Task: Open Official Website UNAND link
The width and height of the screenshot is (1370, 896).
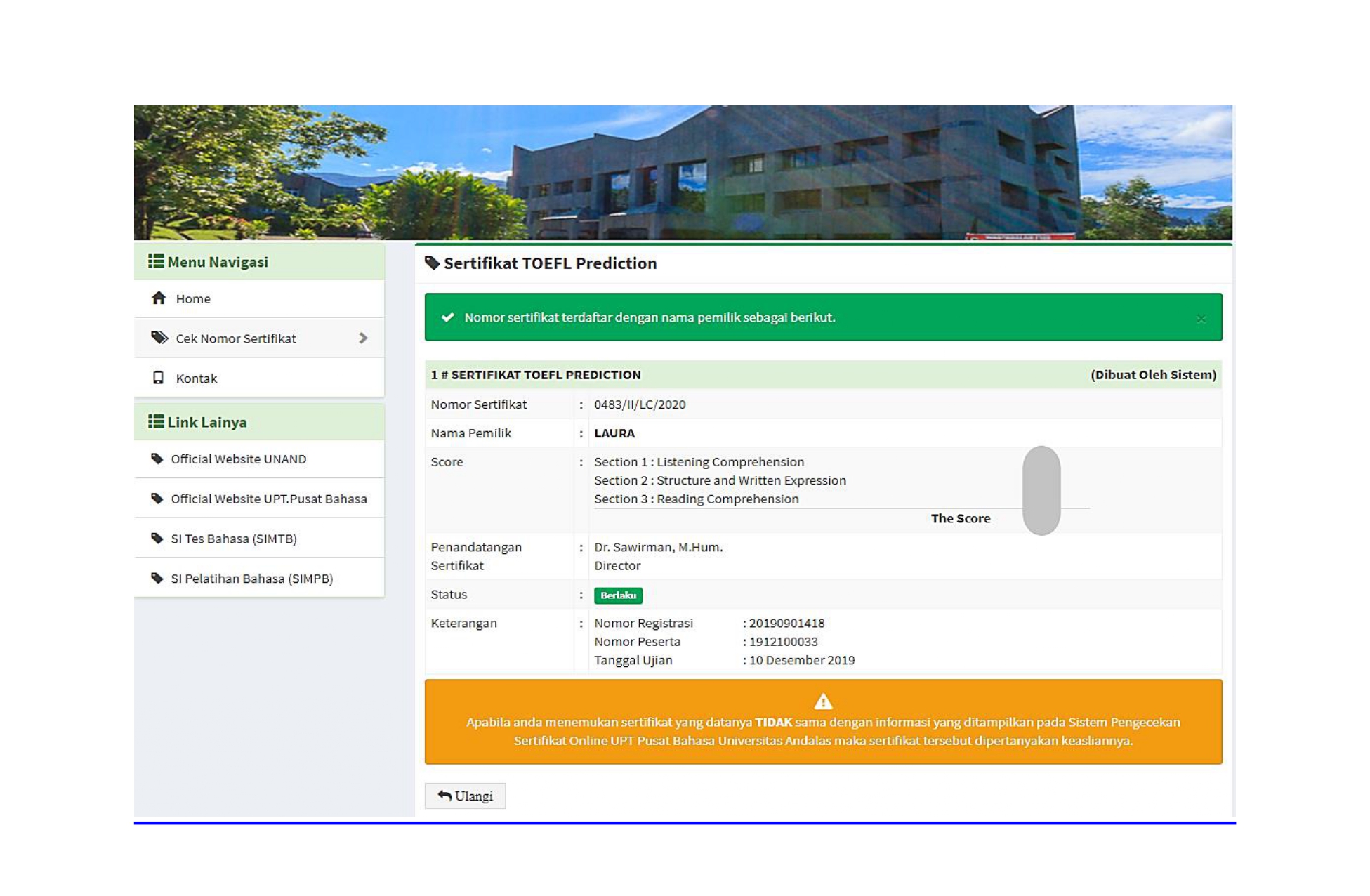Action: point(259,459)
